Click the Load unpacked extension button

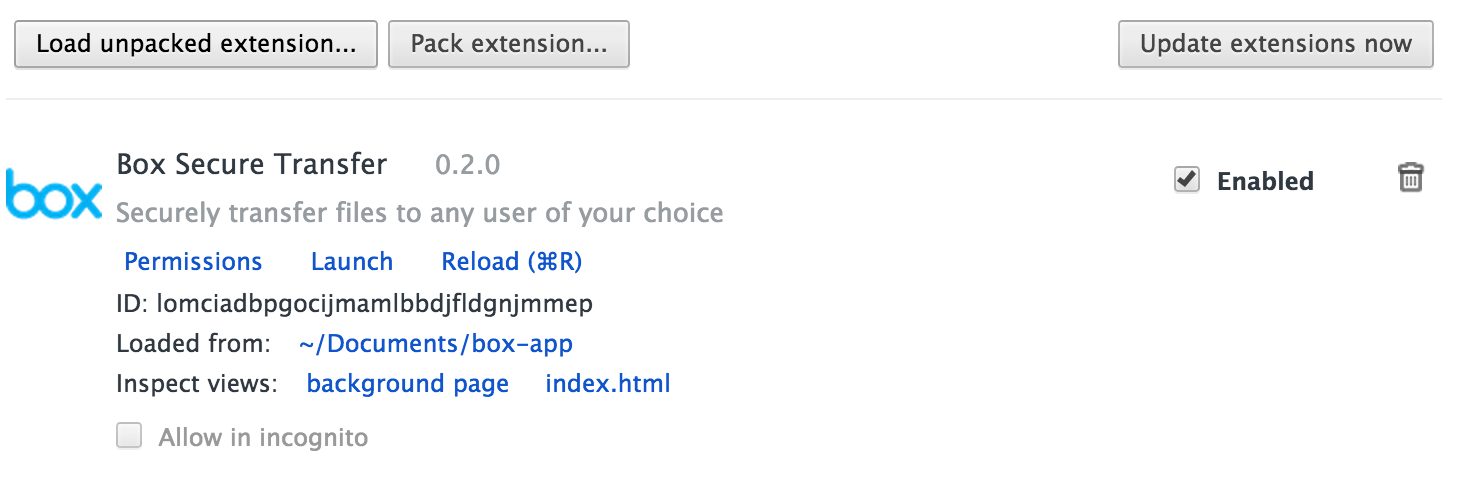[x=195, y=45]
